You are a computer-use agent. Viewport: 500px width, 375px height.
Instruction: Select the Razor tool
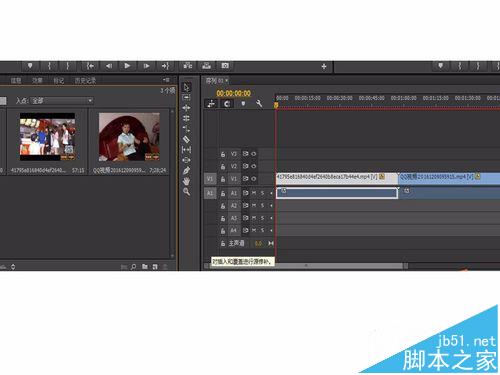click(186, 139)
